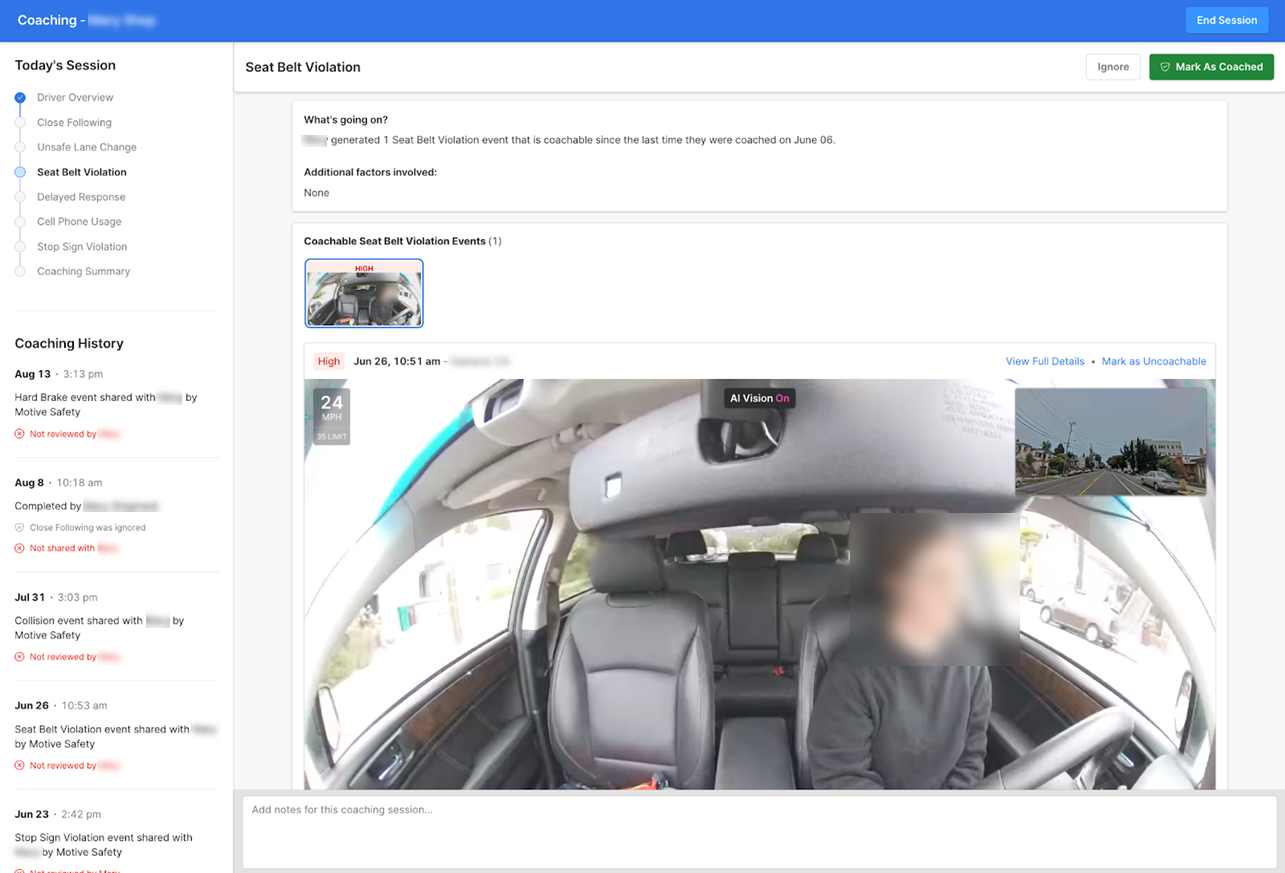
Task: Click the shield icon beside Close Following was ignored
Action: pyautogui.click(x=19, y=528)
